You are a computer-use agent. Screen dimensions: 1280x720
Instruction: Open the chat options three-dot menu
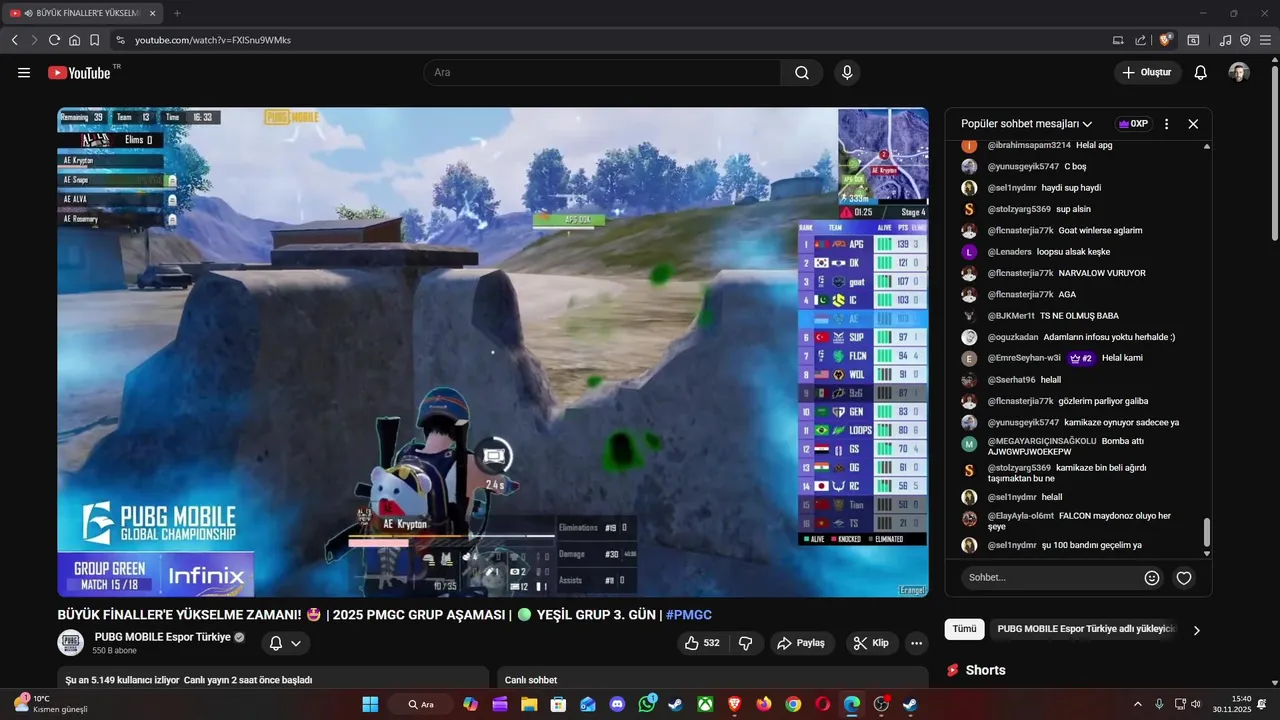tap(1166, 124)
